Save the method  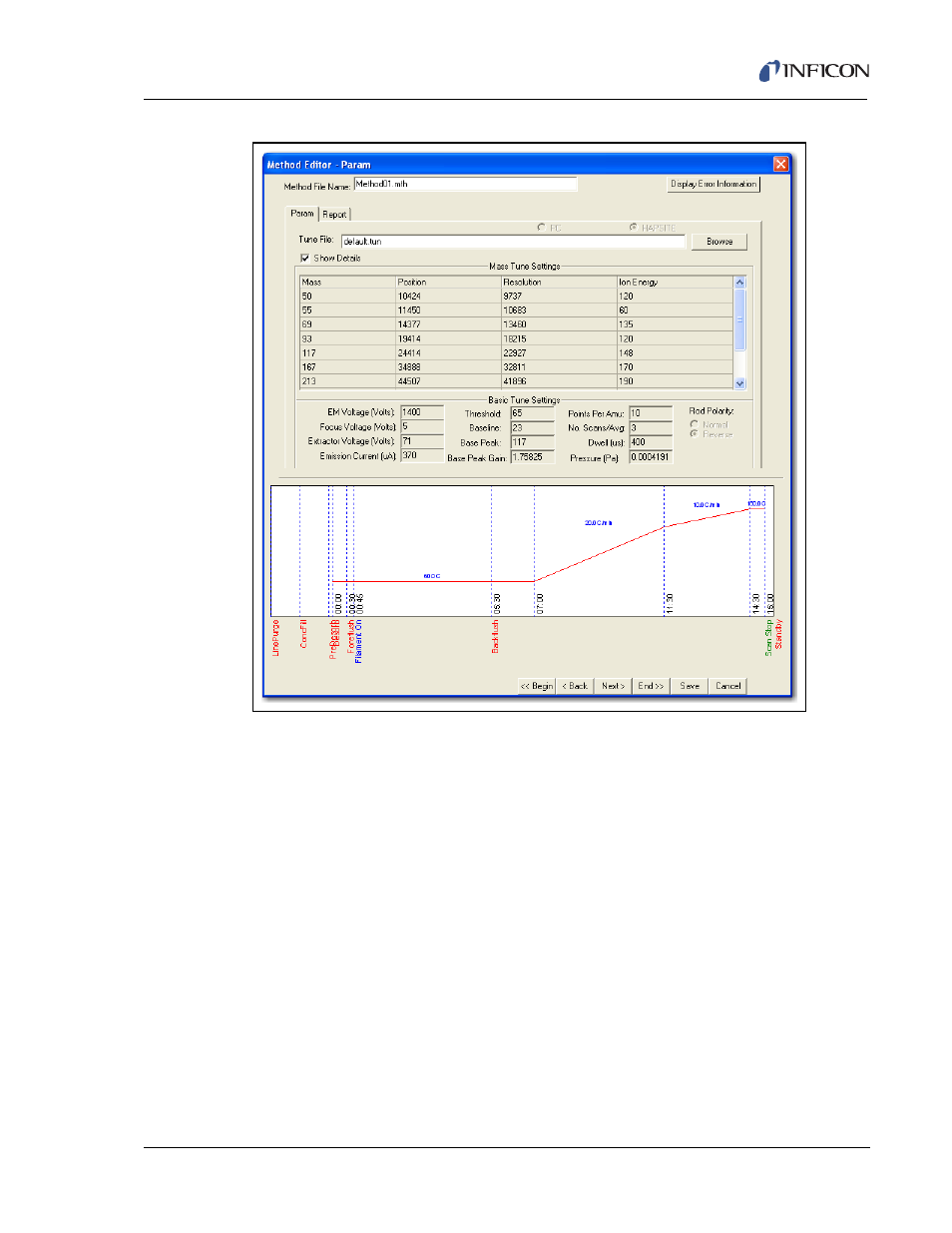tap(690, 686)
